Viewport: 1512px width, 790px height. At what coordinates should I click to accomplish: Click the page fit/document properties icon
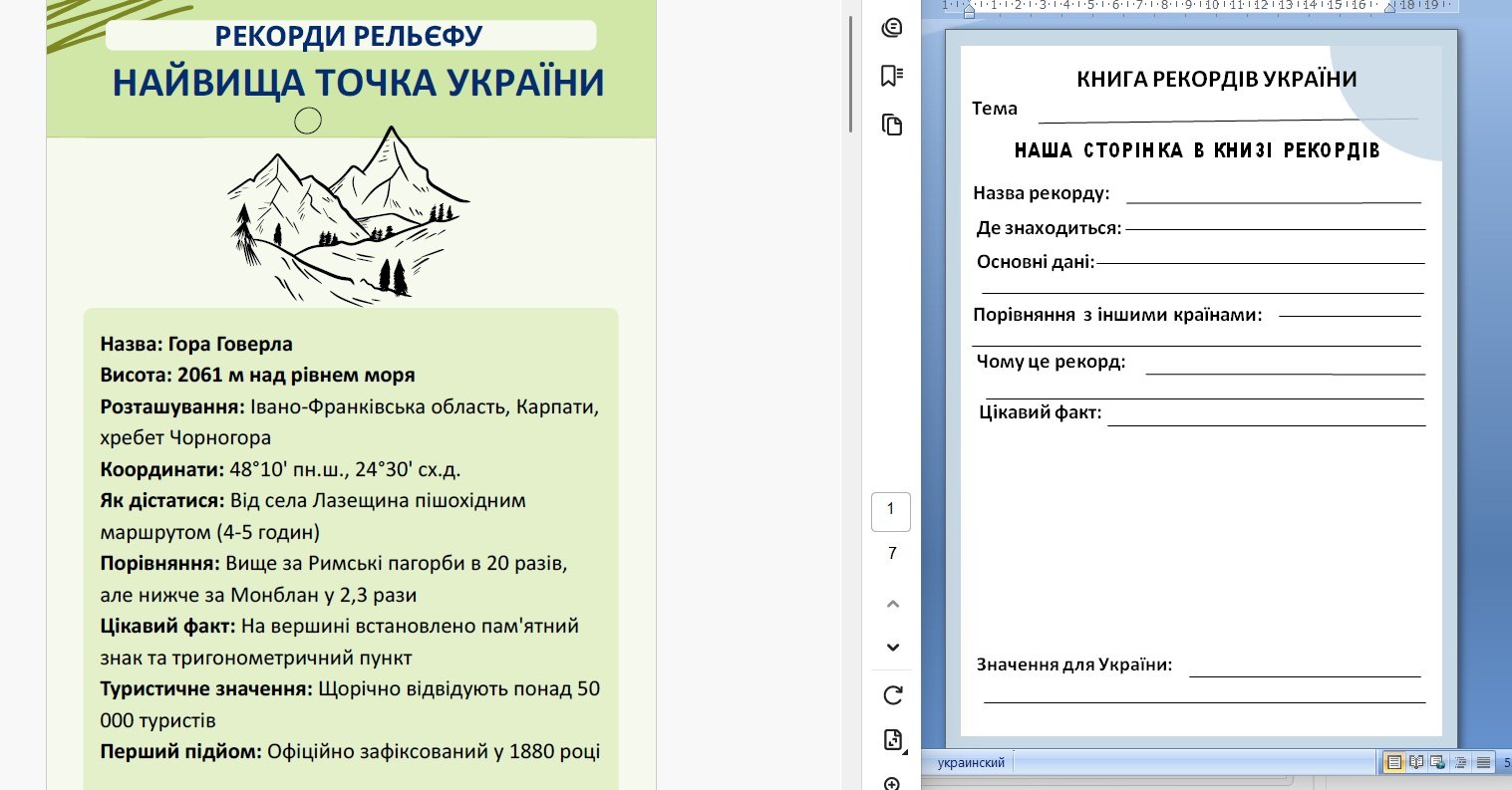point(892,739)
